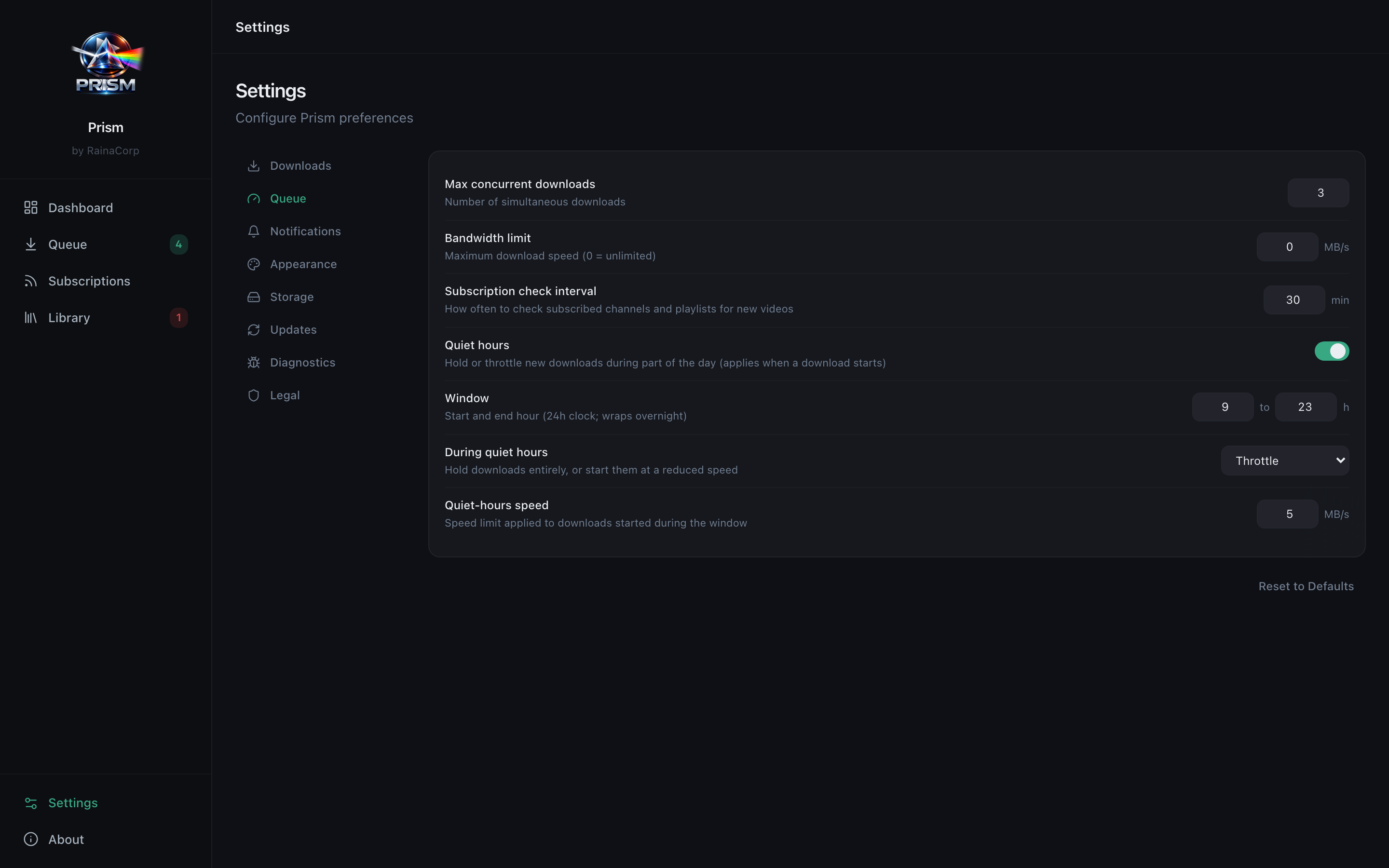The height and width of the screenshot is (868, 1389).
Task: Click the Legal shield icon
Action: point(254,395)
